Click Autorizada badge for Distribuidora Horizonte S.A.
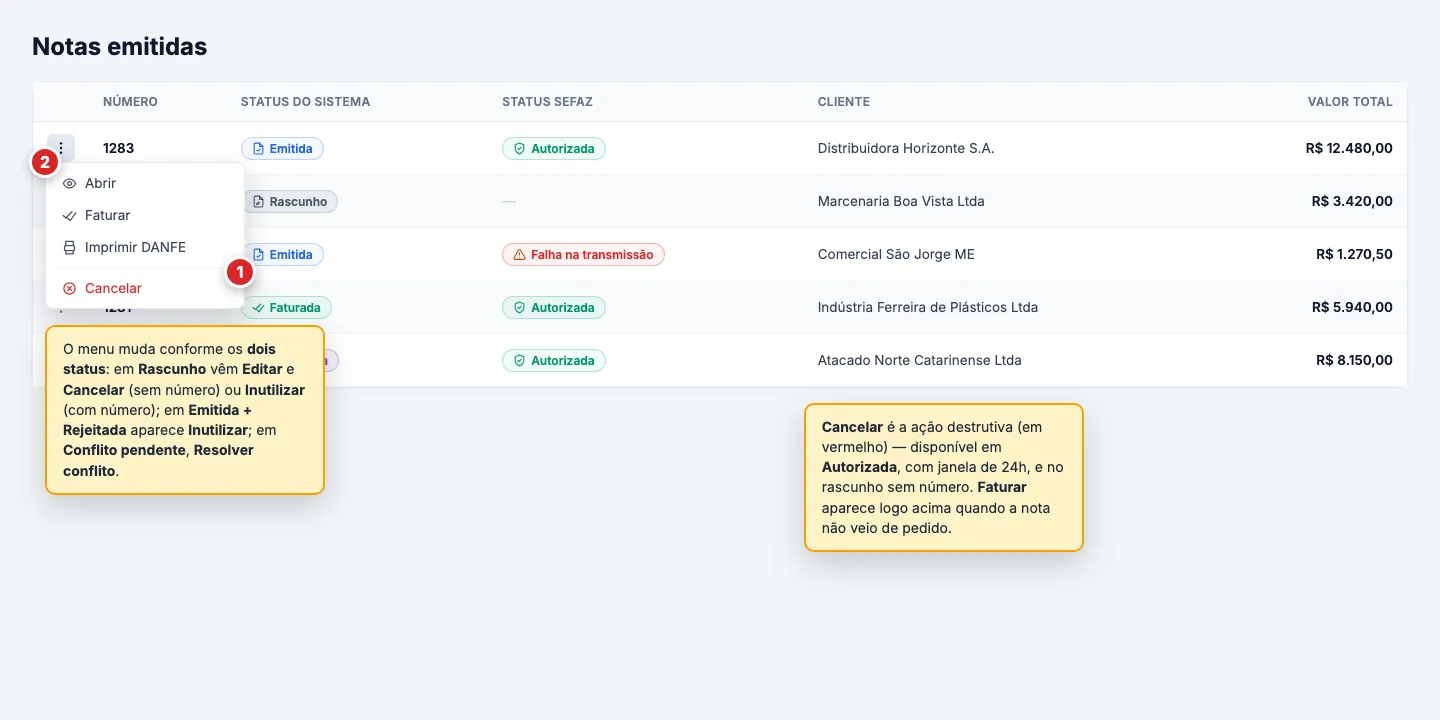Image resolution: width=1440 pixels, height=720 pixels. 554,149
